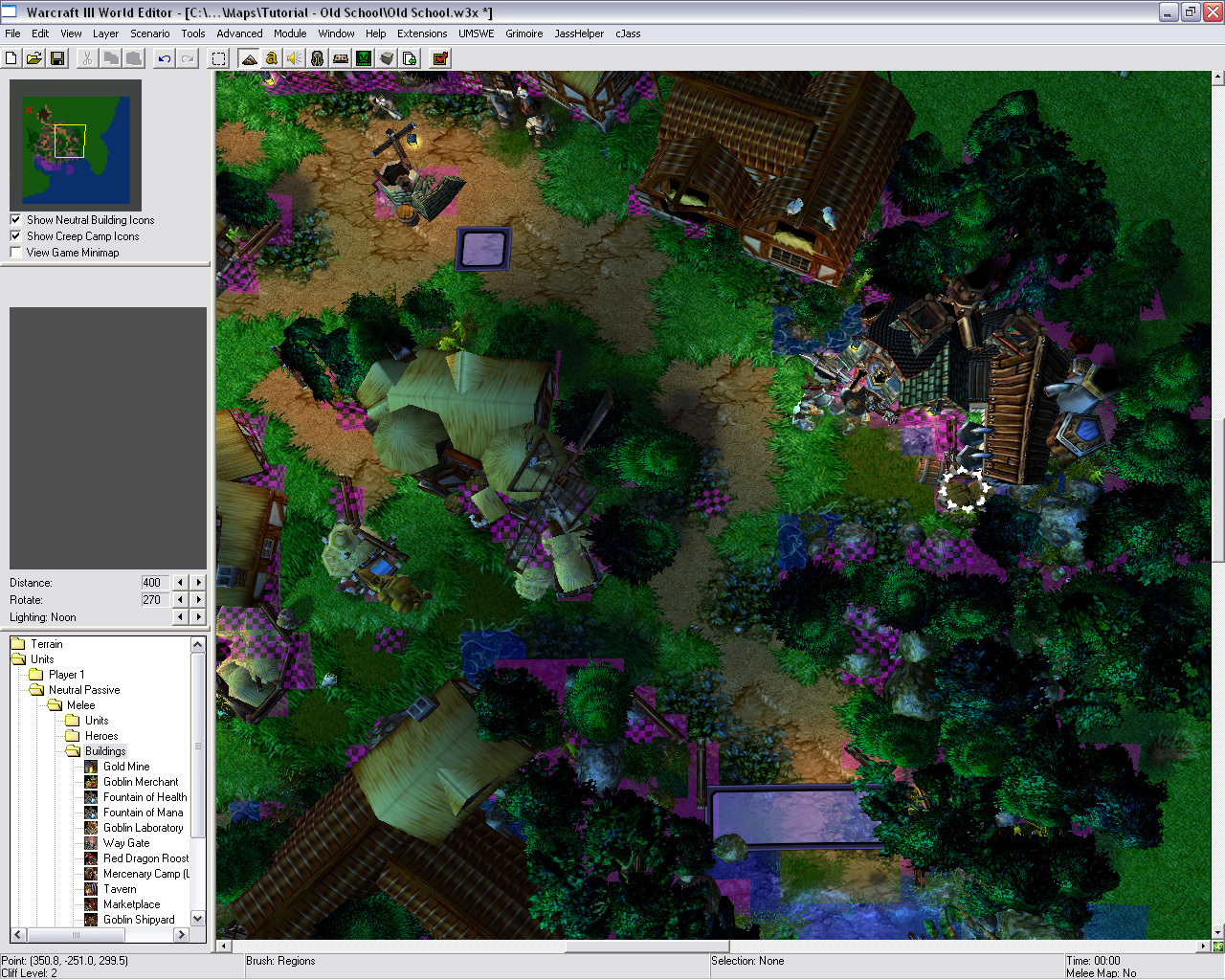
Task: Open the Campaign Editor icon
Action: [341, 58]
